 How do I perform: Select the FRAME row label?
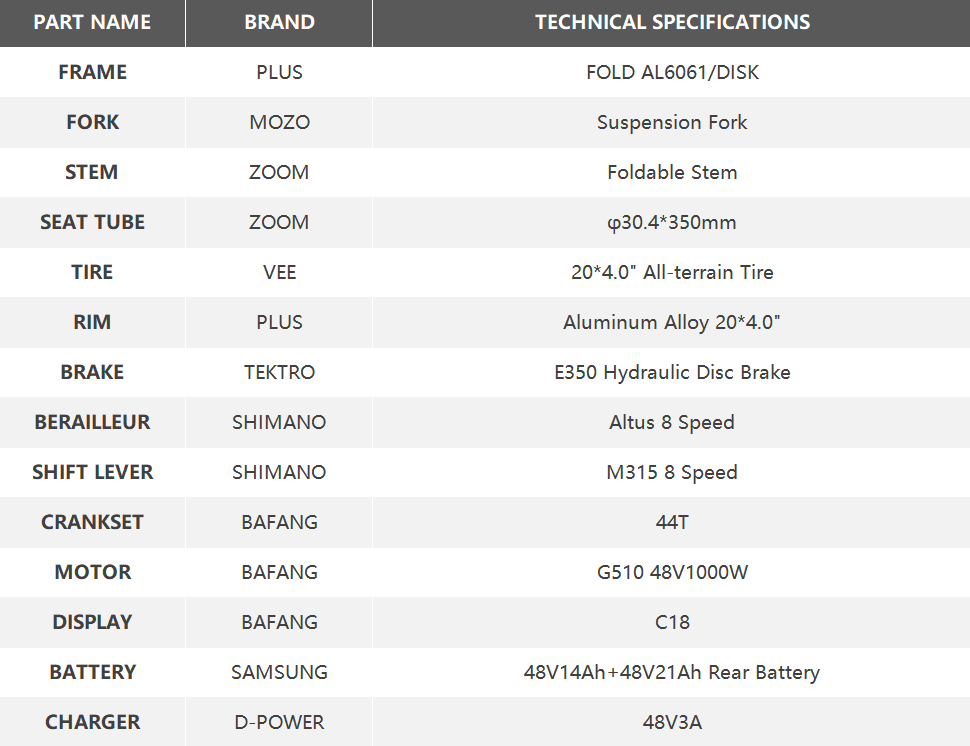(x=92, y=72)
